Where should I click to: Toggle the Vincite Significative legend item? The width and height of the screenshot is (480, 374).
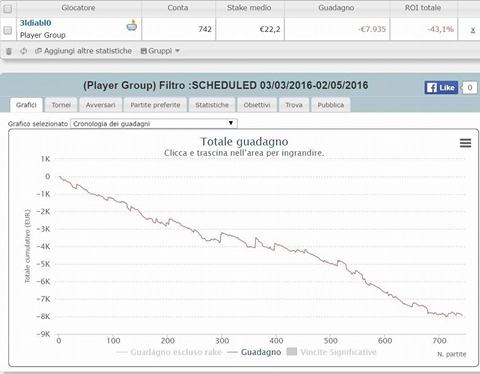[331, 352]
